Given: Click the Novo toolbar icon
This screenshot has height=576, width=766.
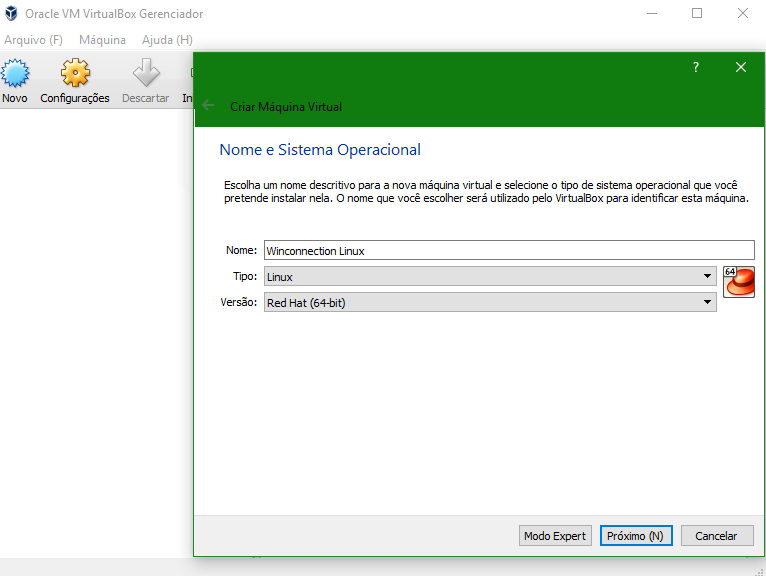Looking at the screenshot, I should tap(15, 75).
